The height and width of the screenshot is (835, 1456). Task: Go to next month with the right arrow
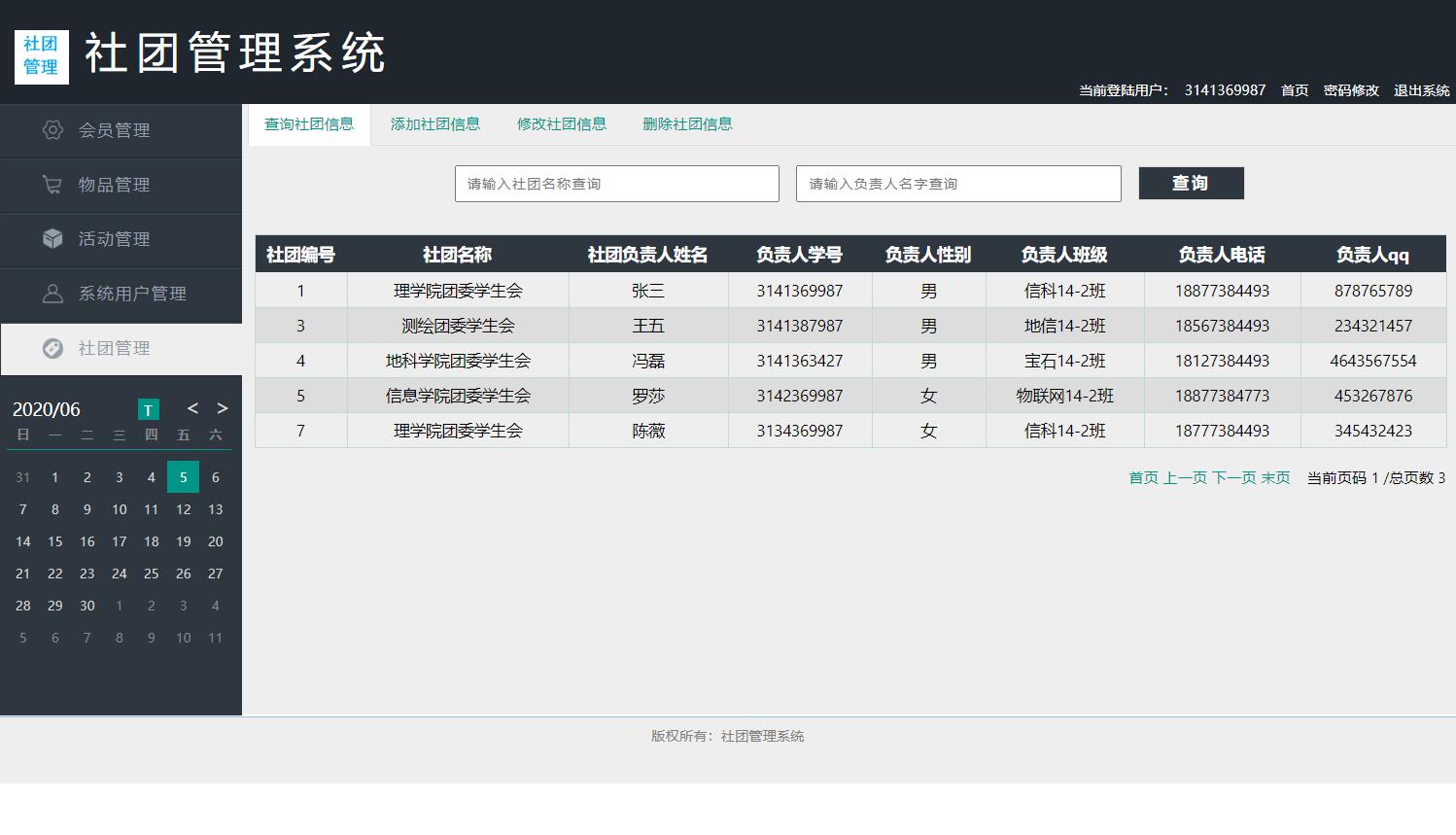tap(222, 409)
